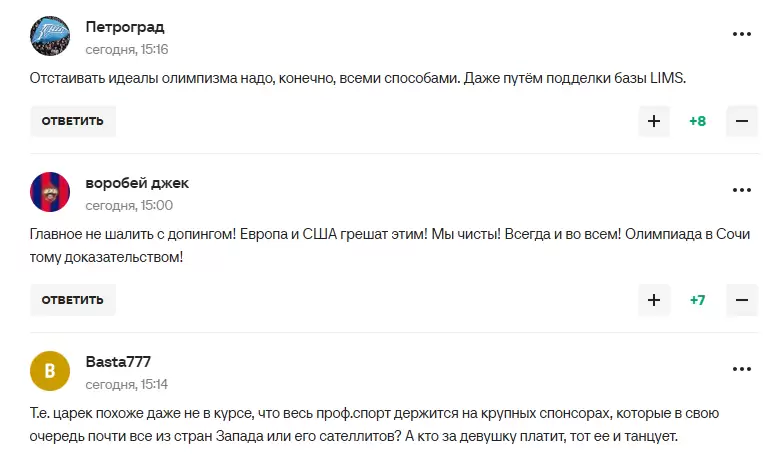Open three-dot menu on Петроград's comment
Viewport: 763px width, 462px height.
[741, 35]
